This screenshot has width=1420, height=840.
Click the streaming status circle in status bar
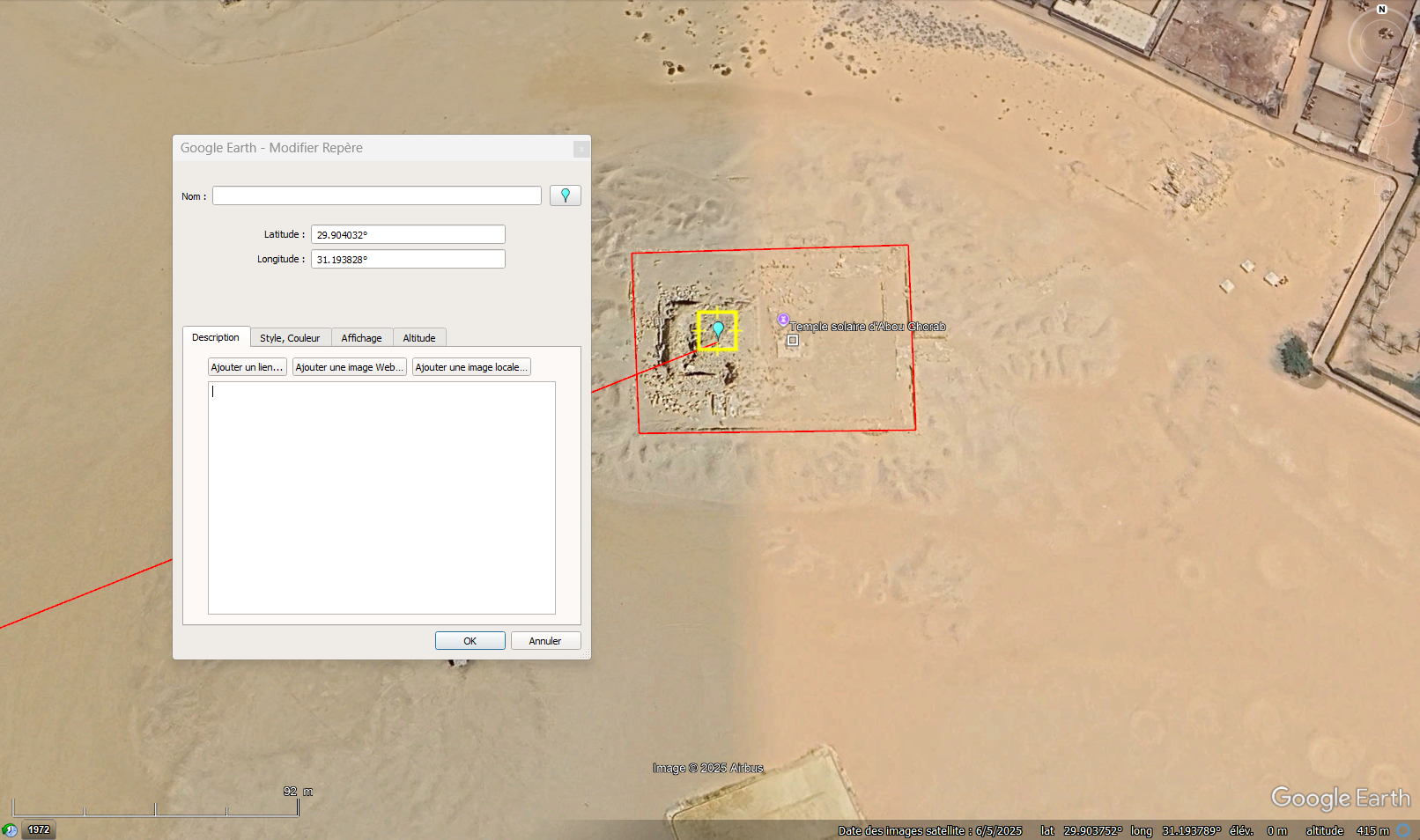pyautogui.click(x=1404, y=830)
